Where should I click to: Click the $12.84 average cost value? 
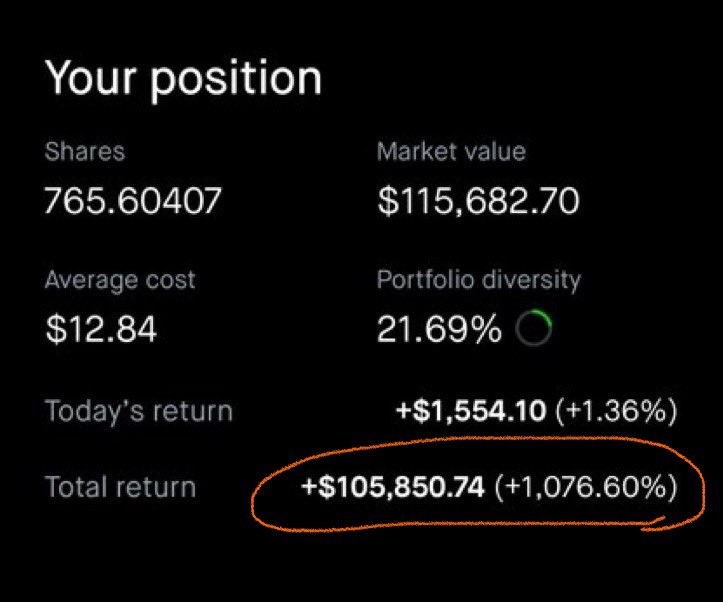101,329
